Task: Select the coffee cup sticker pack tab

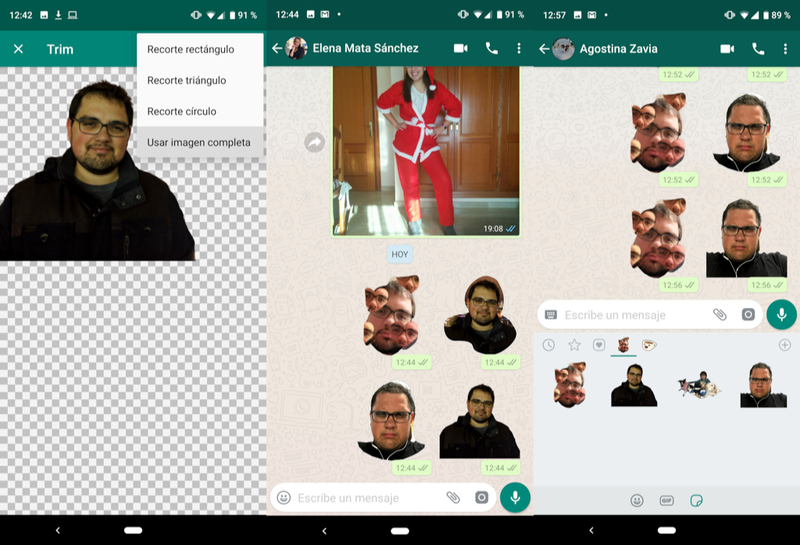Action: (x=649, y=345)
